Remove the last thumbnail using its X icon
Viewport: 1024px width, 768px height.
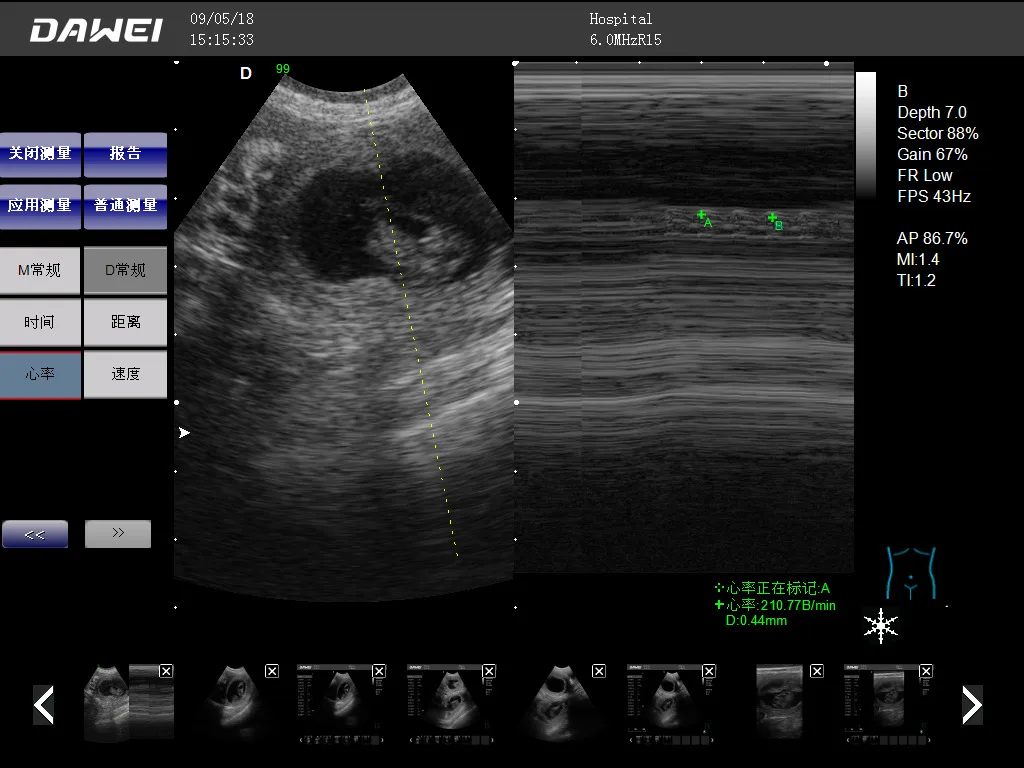click(x=926, y=671)
